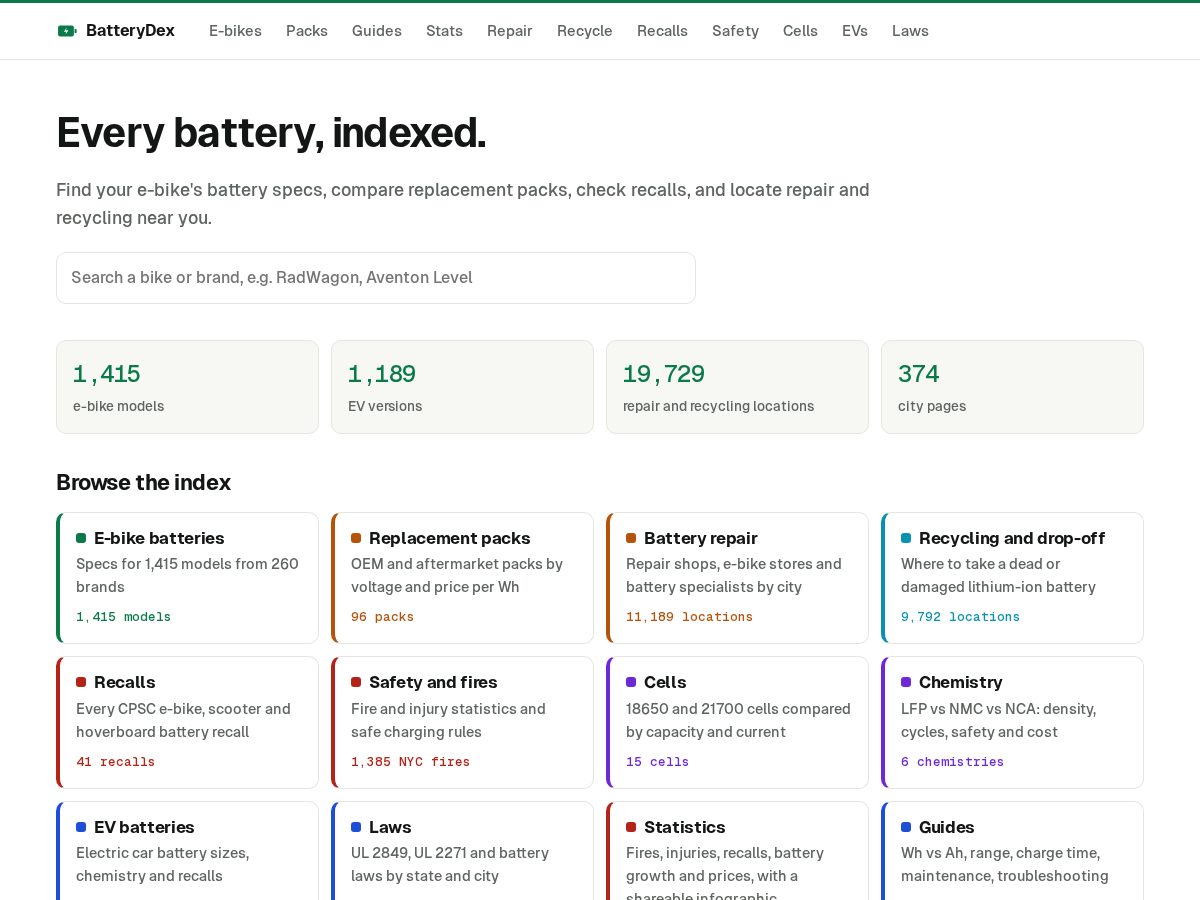The image size is (1200, 900).
Task: Click the purple square beside Chemistry
Action: 906,682
